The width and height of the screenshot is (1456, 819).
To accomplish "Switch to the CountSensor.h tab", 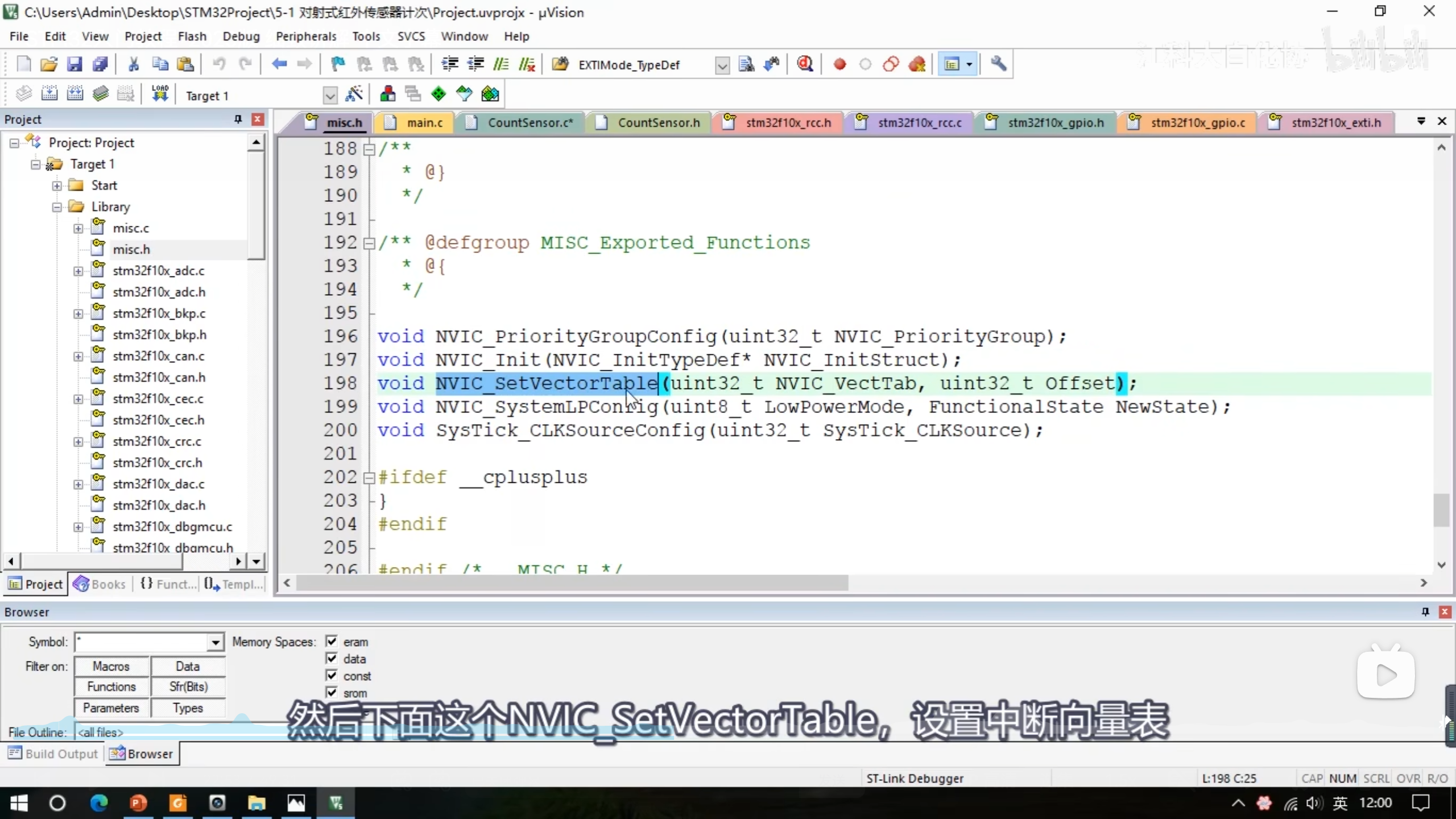I will coord(658,123).
